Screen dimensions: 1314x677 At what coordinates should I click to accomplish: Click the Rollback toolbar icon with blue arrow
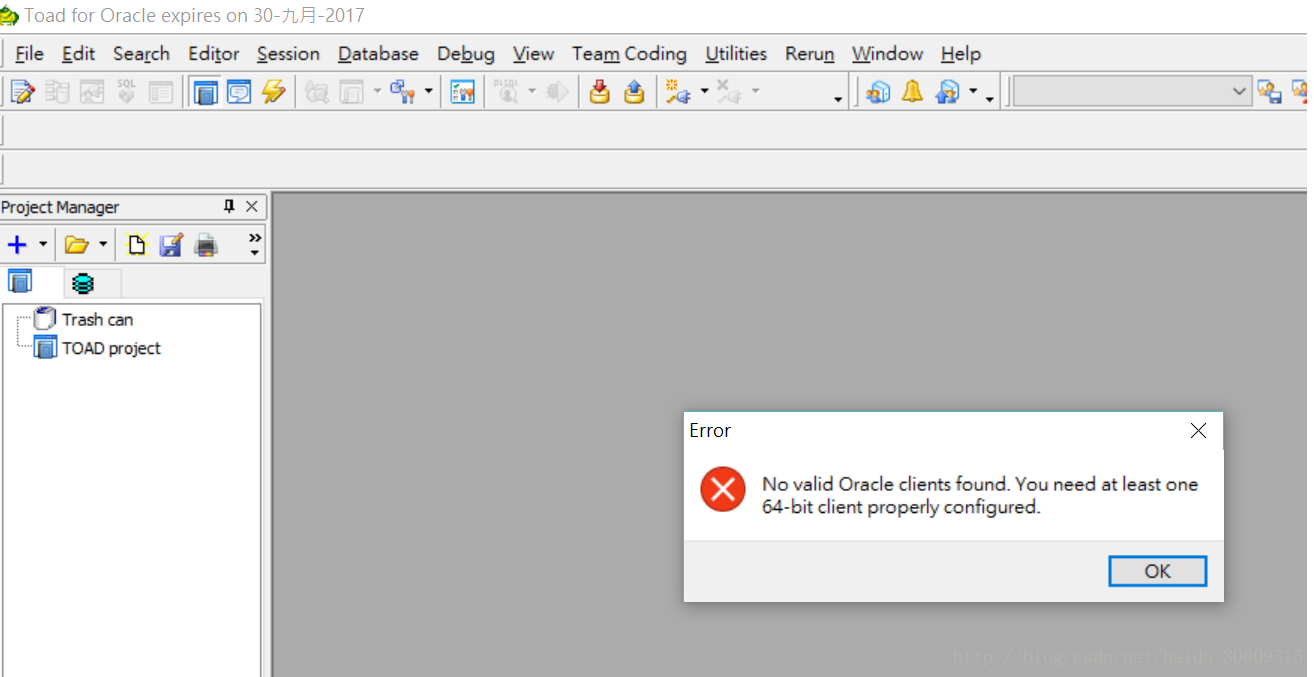click(x=633, y=91)
